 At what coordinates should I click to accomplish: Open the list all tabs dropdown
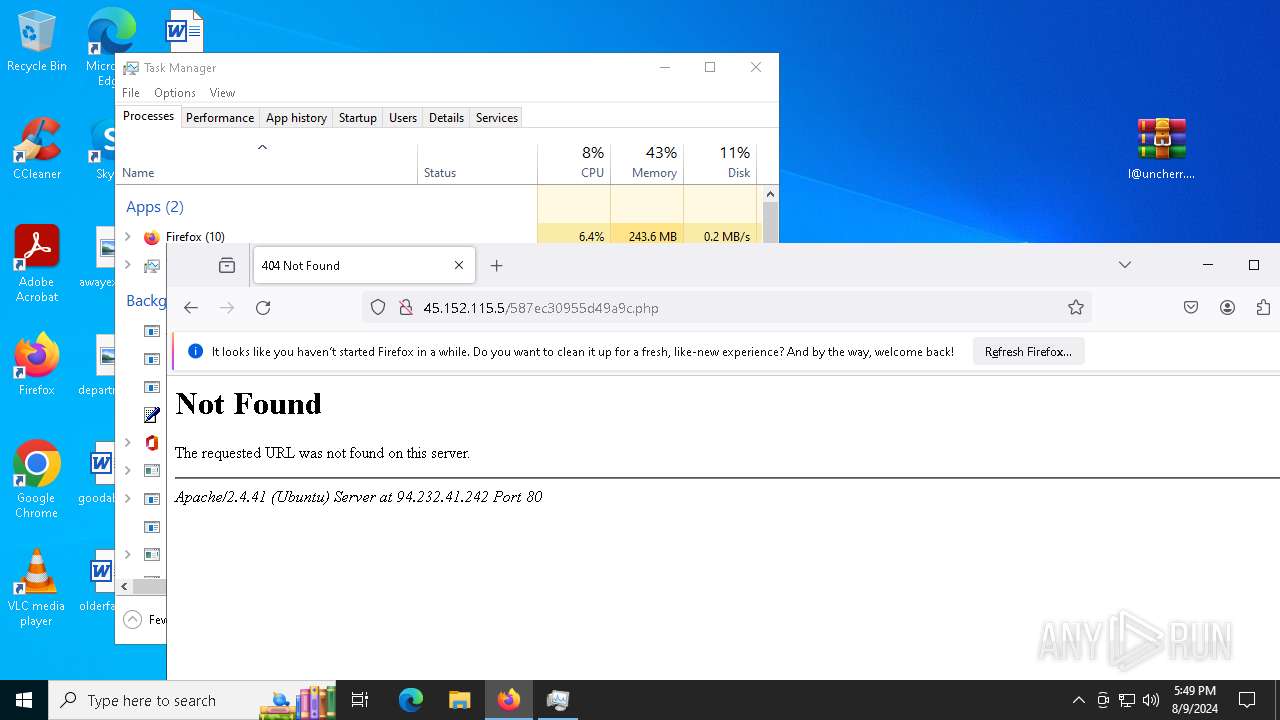click(x=1125, y=265)
